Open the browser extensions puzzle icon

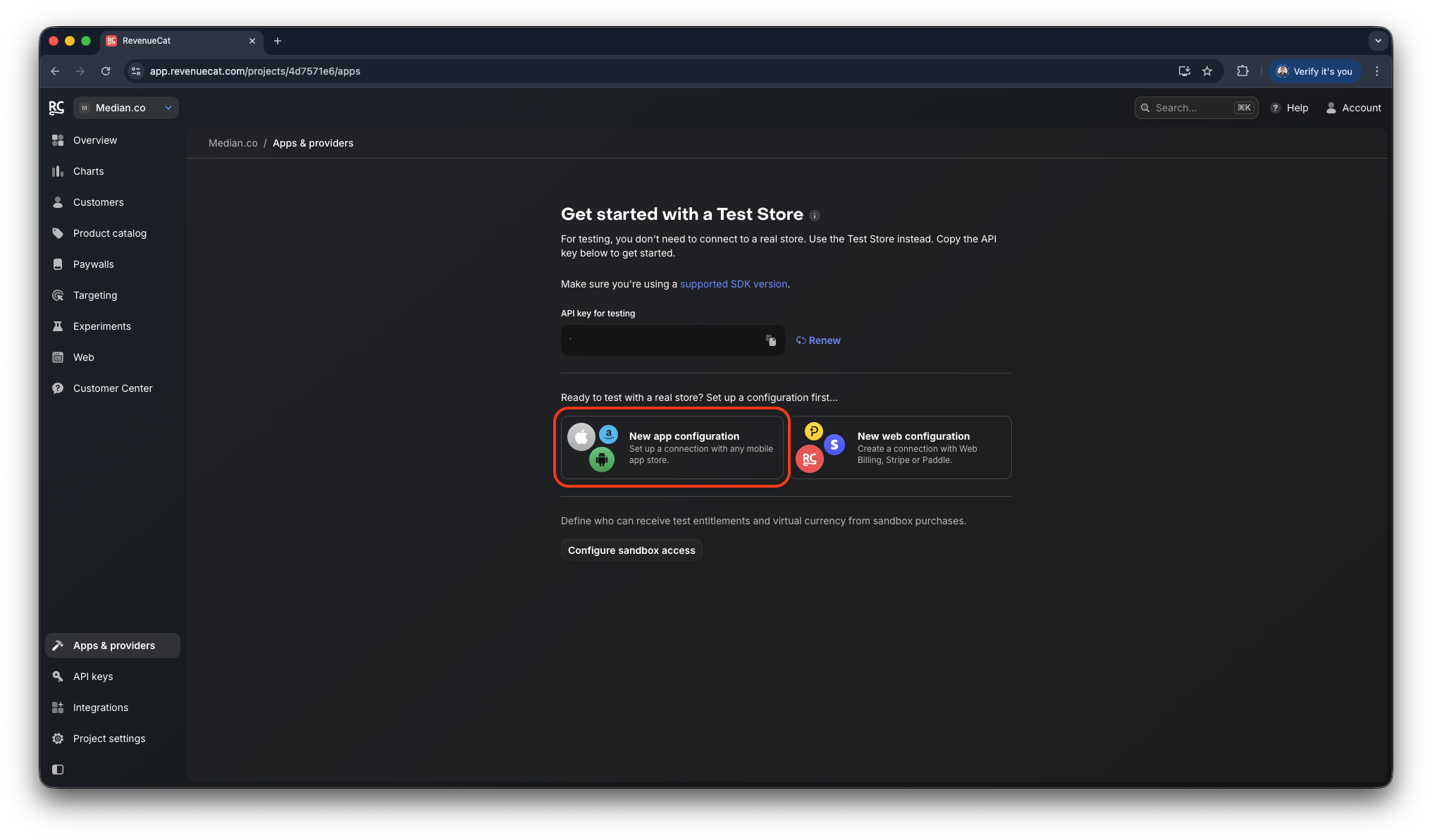click(x=1242, y=71)
